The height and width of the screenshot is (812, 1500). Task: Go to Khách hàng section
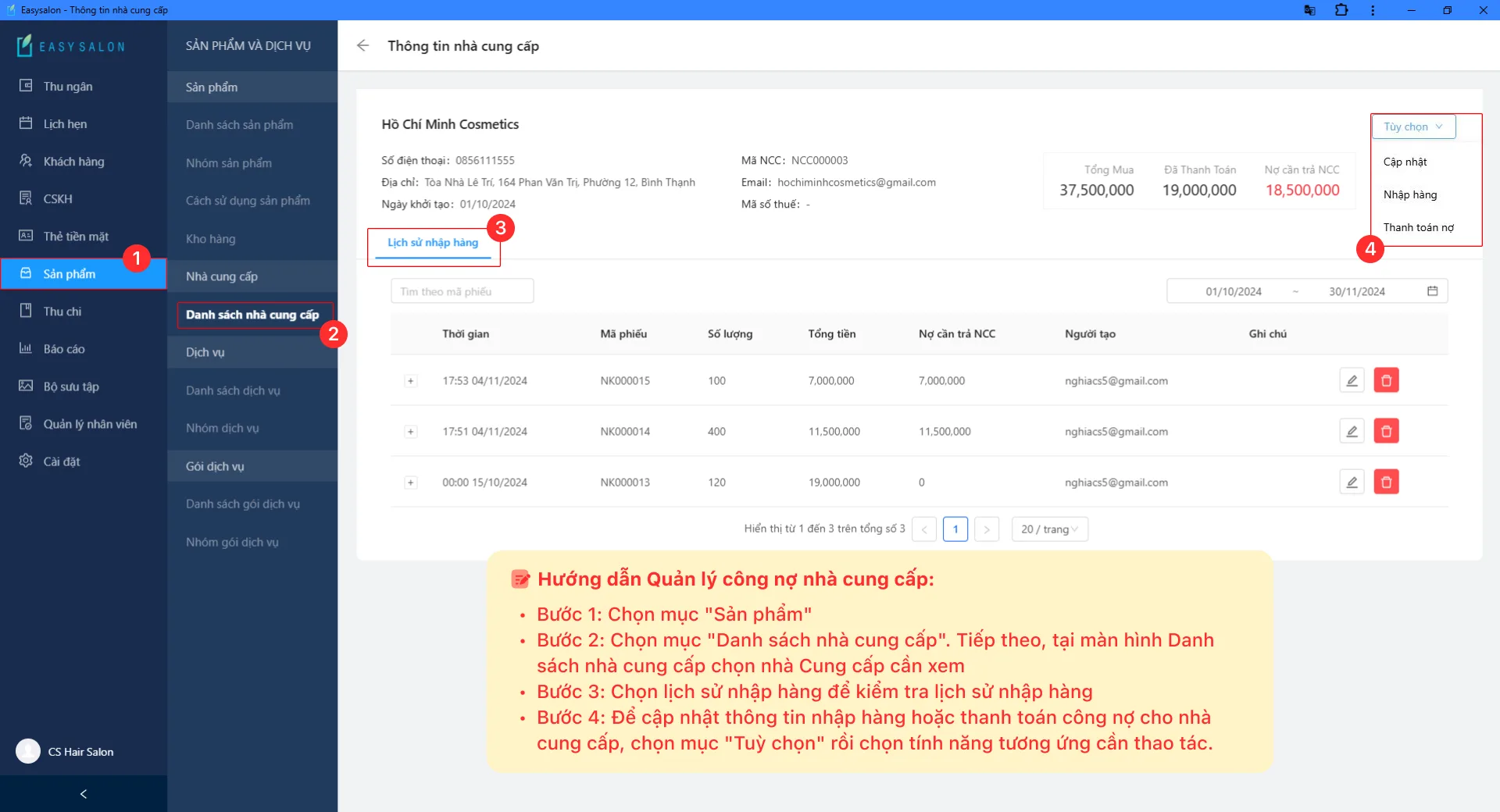point(83,162)
